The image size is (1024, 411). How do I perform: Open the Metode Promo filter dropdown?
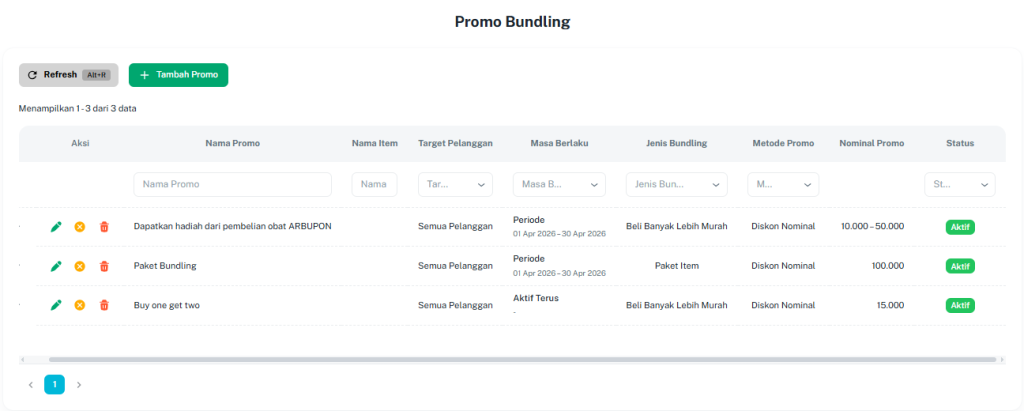click(x=783, y=185)
